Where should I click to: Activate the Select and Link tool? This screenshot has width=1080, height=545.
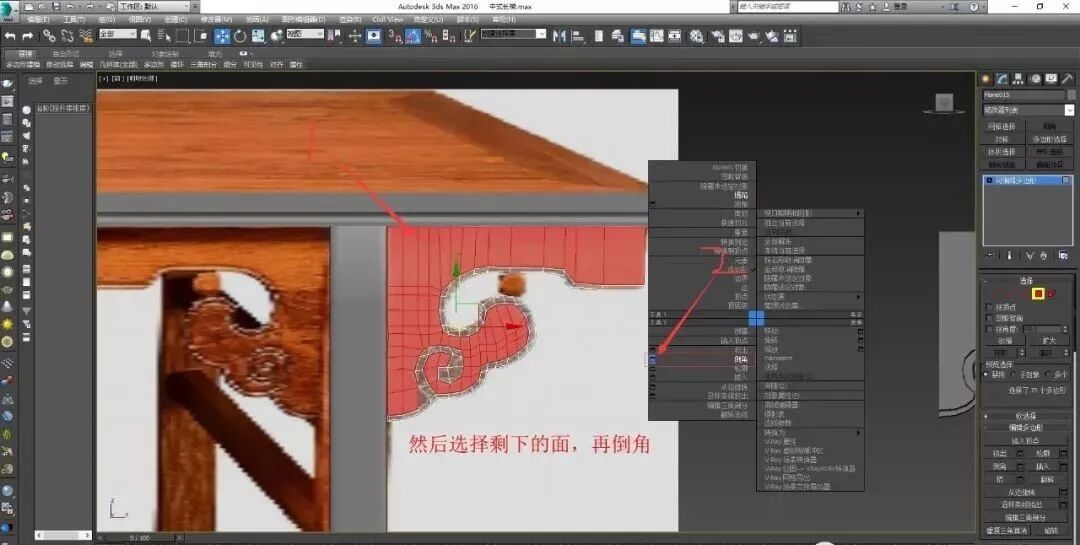(x=49, y=36)
